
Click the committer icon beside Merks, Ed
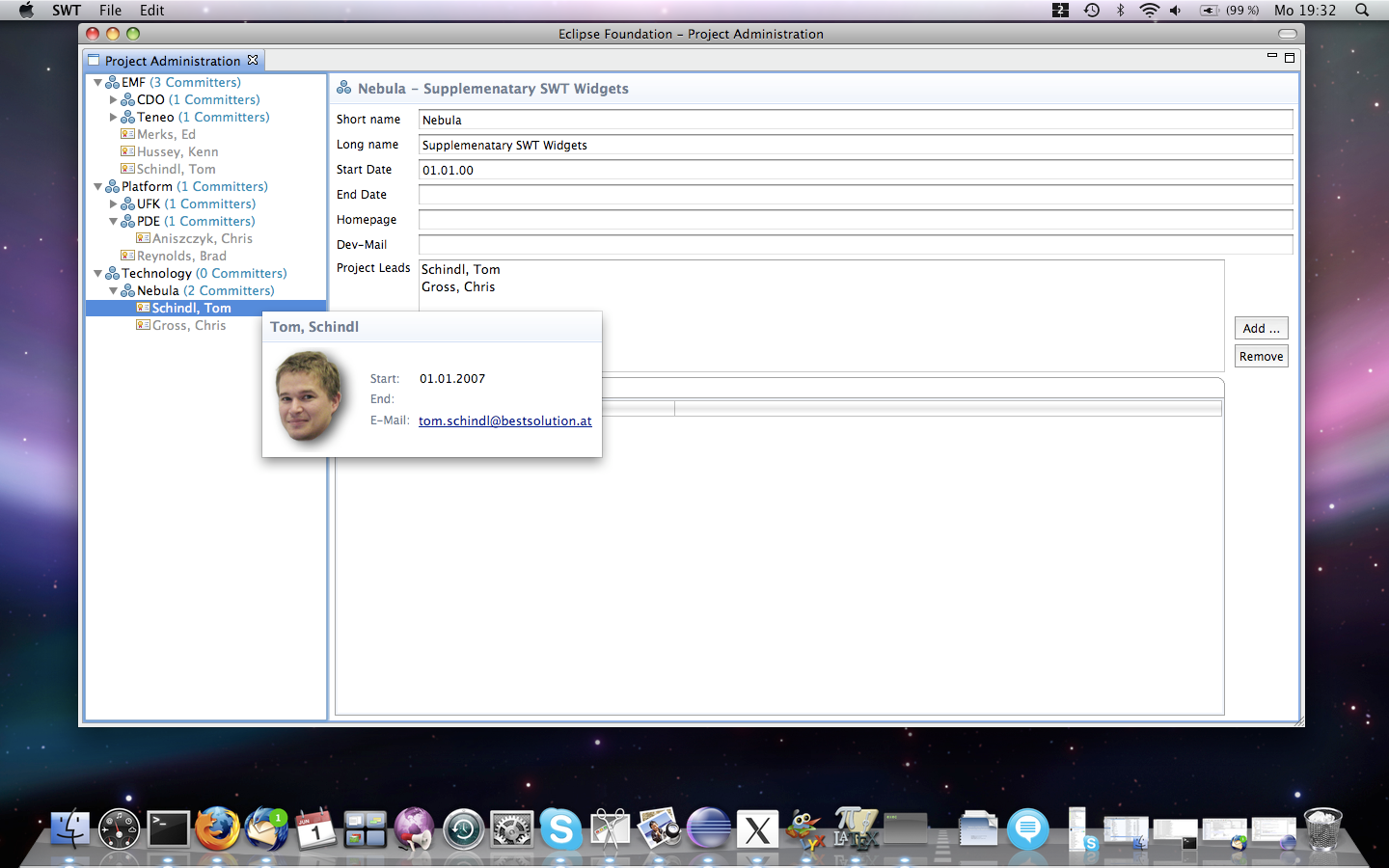(x=127, y=134)
